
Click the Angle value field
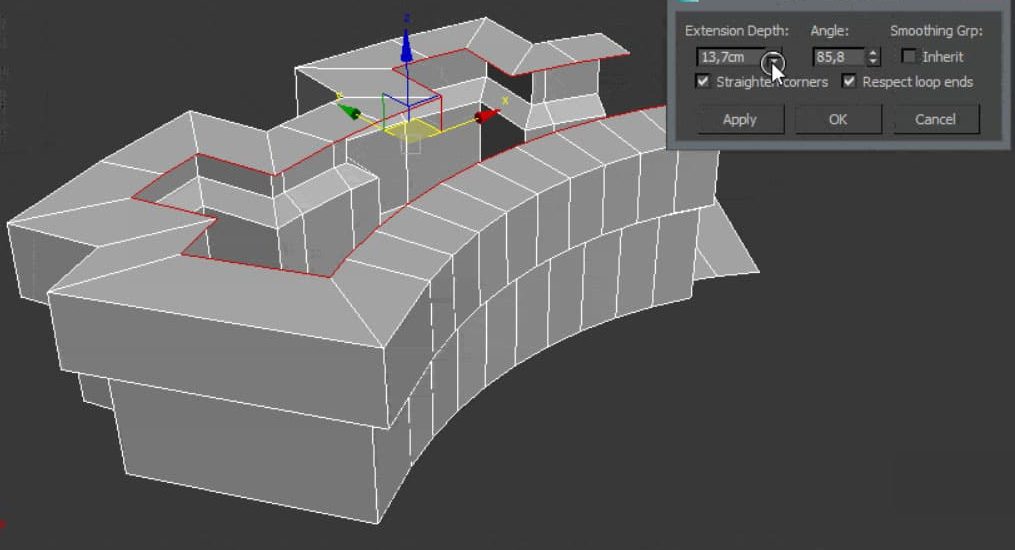tap(838, 57)
